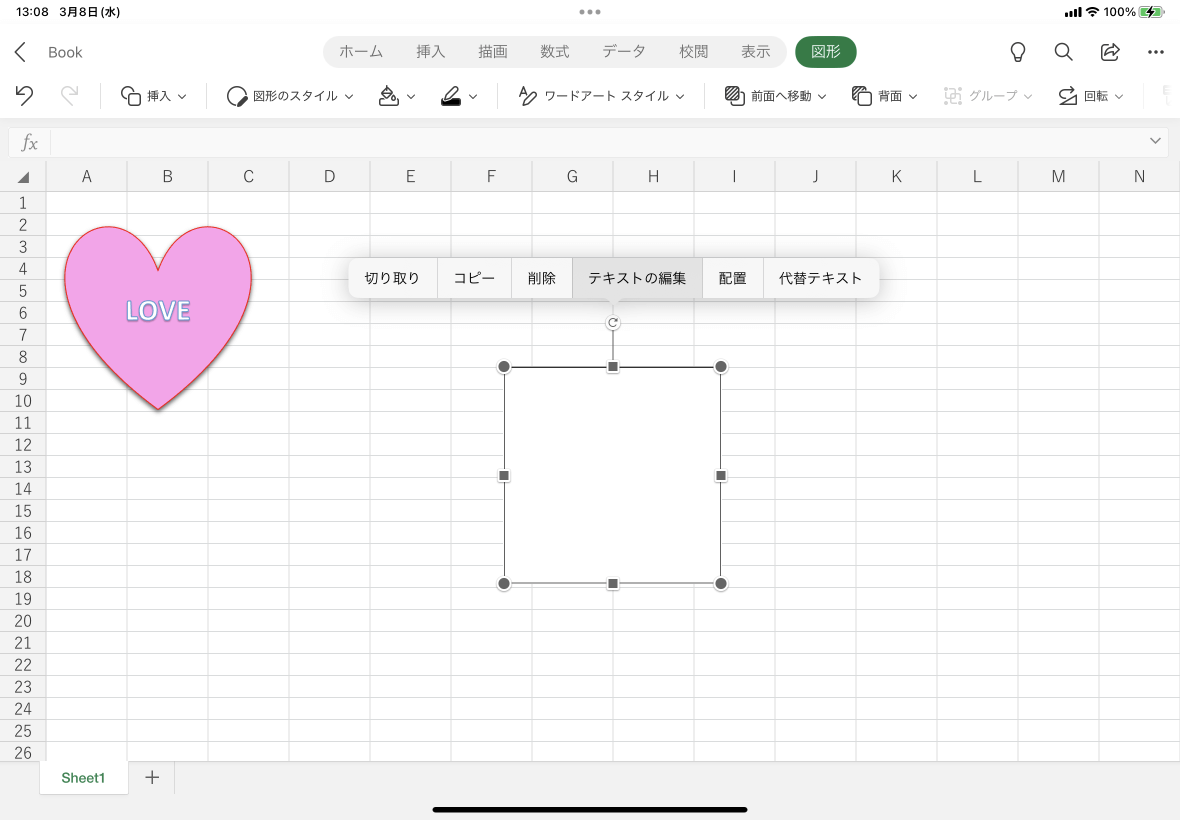Add a new sheet with plus
This screenshot has height=820, width=1180.
[x=152, y=777]
